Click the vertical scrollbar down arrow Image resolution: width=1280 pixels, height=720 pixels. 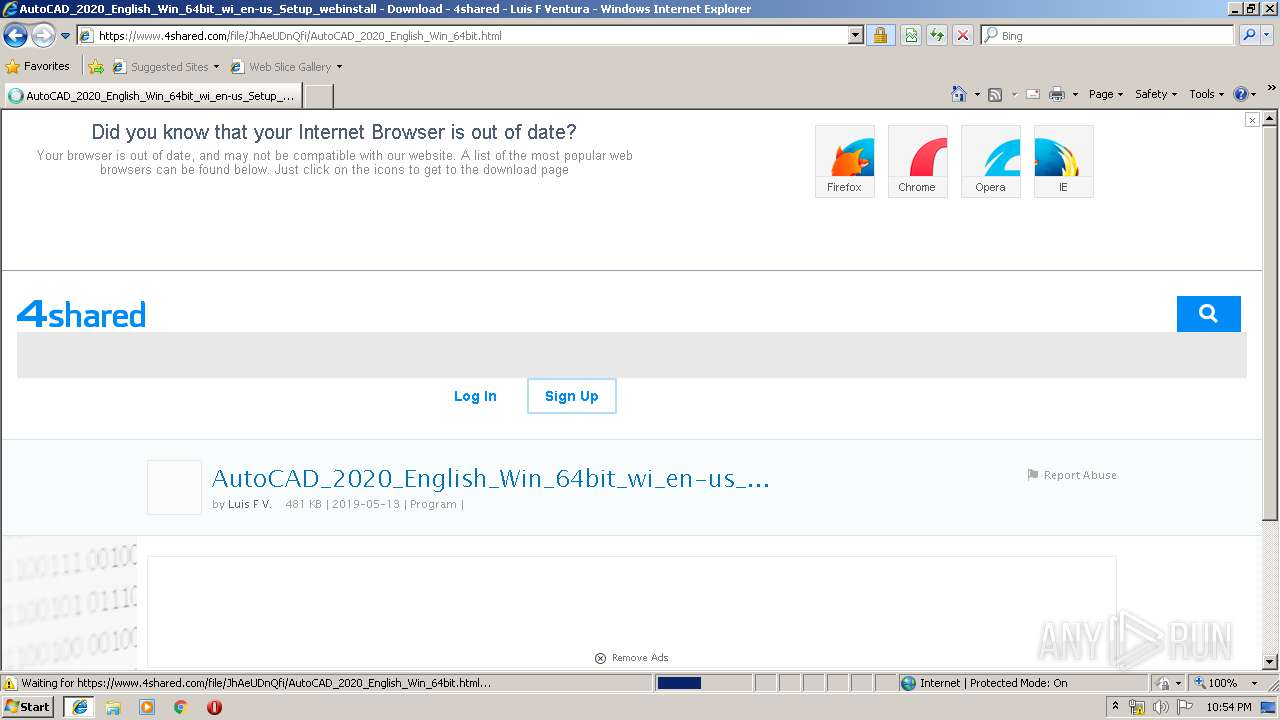[x=1270, y=662]
